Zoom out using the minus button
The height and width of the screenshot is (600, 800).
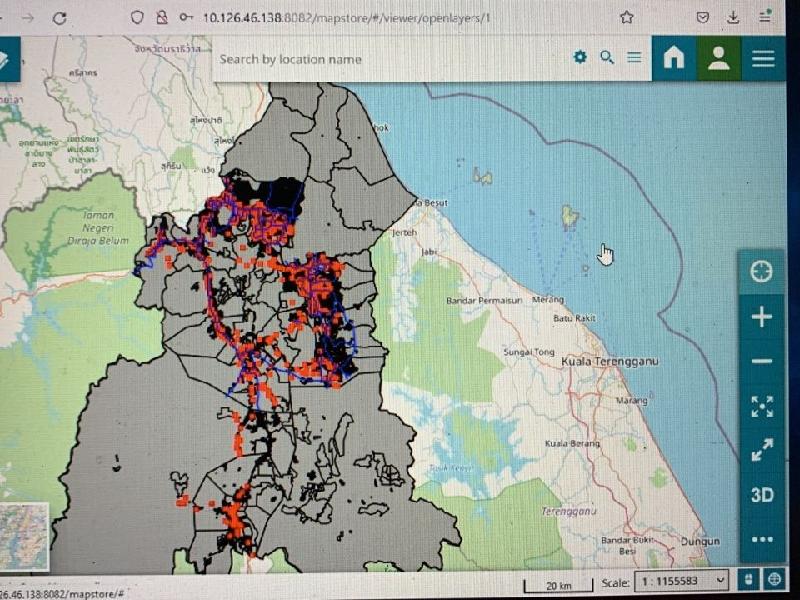(760, 360)
